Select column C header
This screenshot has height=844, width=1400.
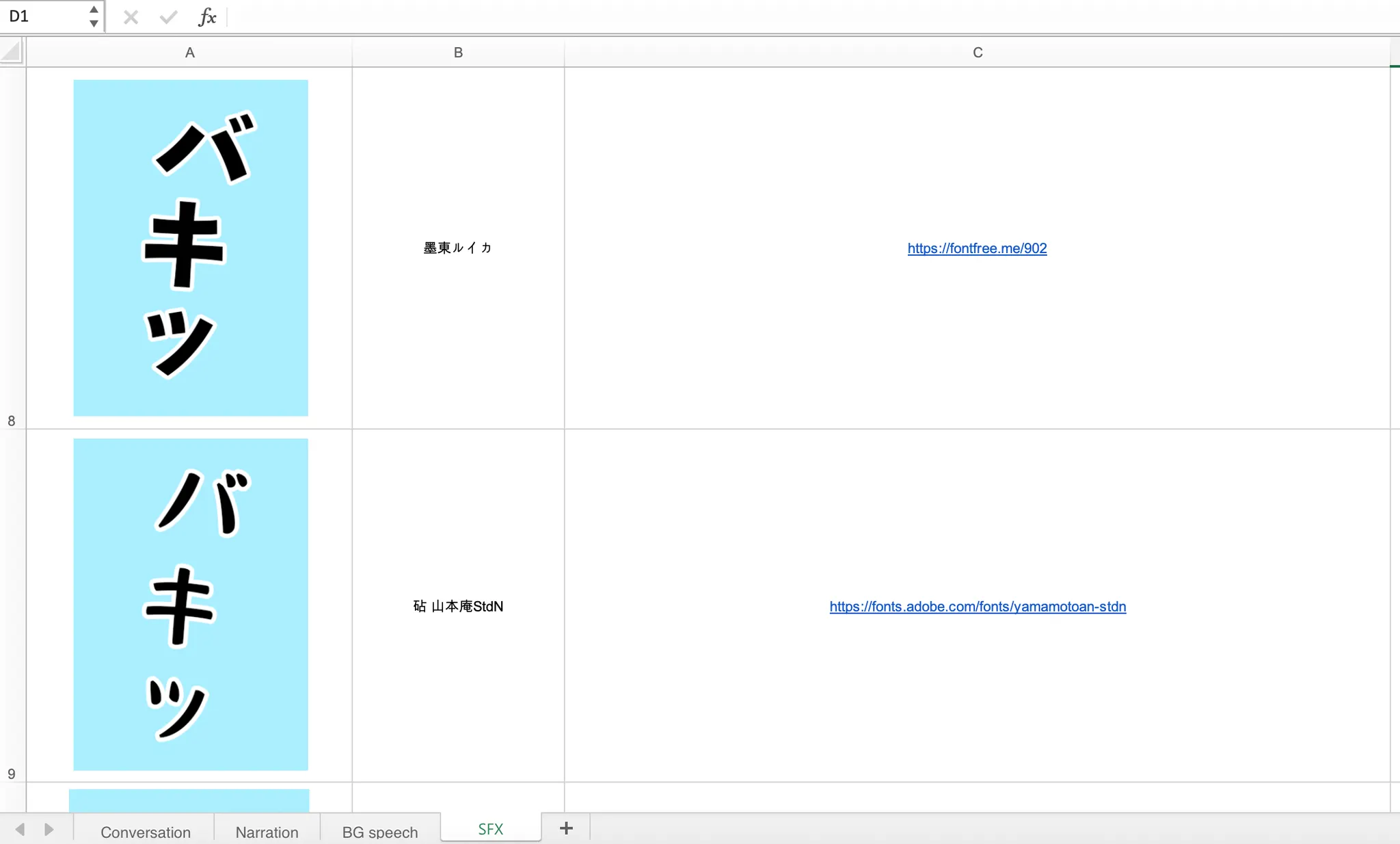pos(978,53)
